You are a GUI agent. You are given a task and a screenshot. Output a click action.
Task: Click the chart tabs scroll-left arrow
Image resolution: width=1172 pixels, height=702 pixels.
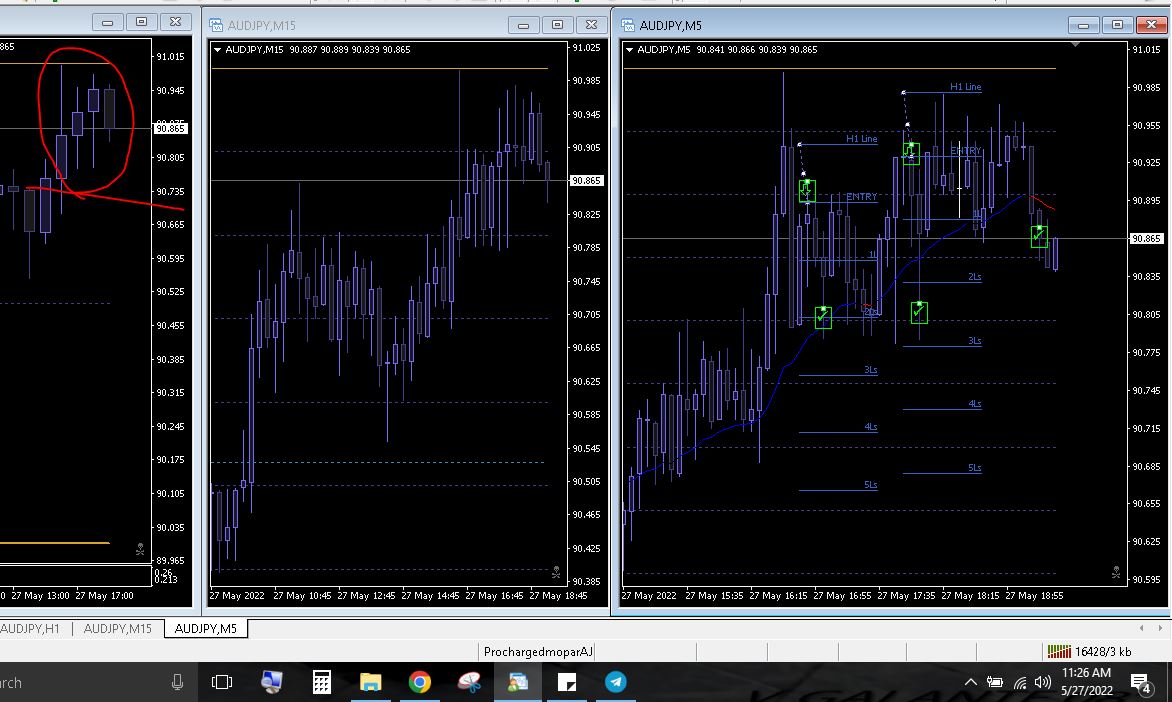[1141, 628]
